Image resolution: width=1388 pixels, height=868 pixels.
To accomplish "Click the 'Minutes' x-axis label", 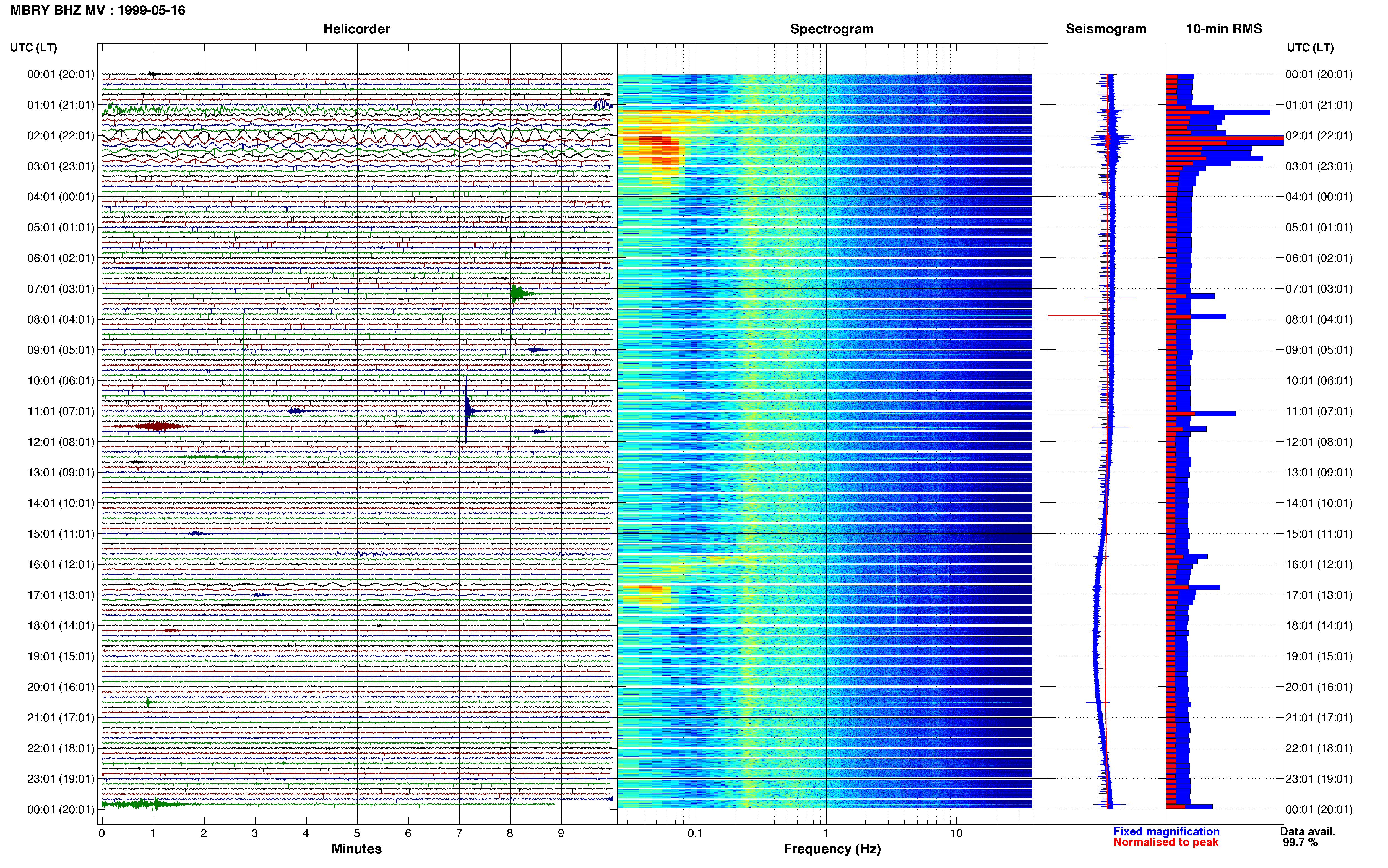I will pos(356,849).
